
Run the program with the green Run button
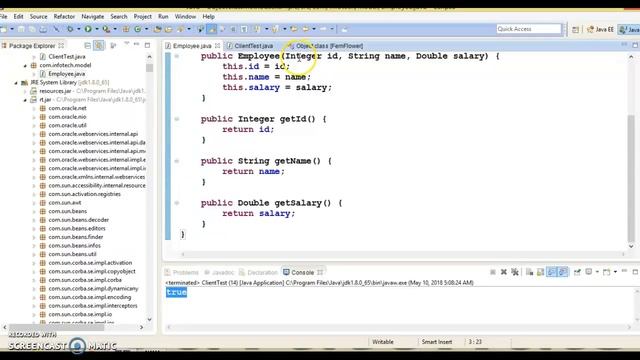pyautogui.click(x=88, y=29)
